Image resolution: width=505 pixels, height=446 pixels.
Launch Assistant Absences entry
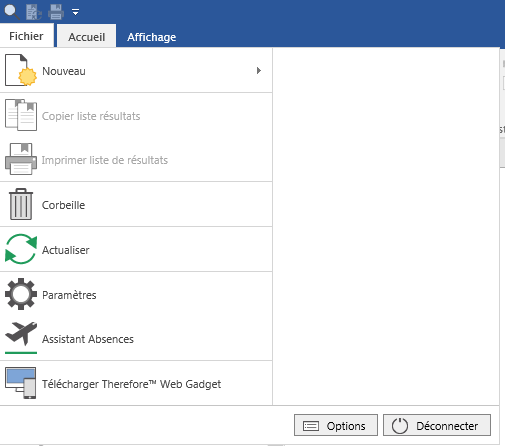(136, 339)
